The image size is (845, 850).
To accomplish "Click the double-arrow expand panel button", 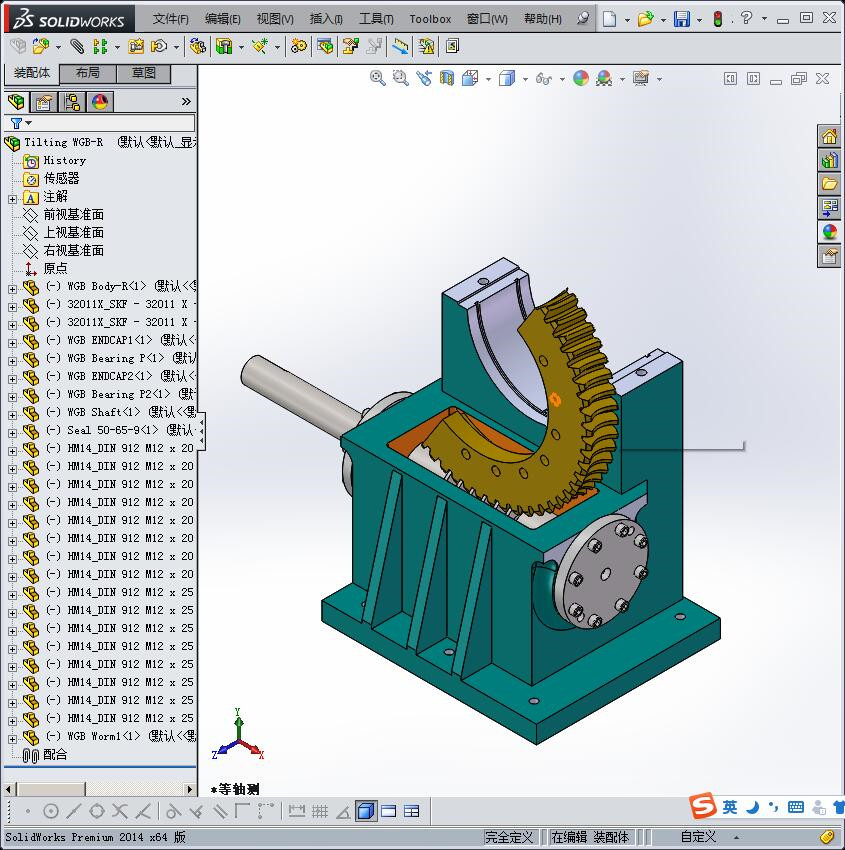I will 186,101.
